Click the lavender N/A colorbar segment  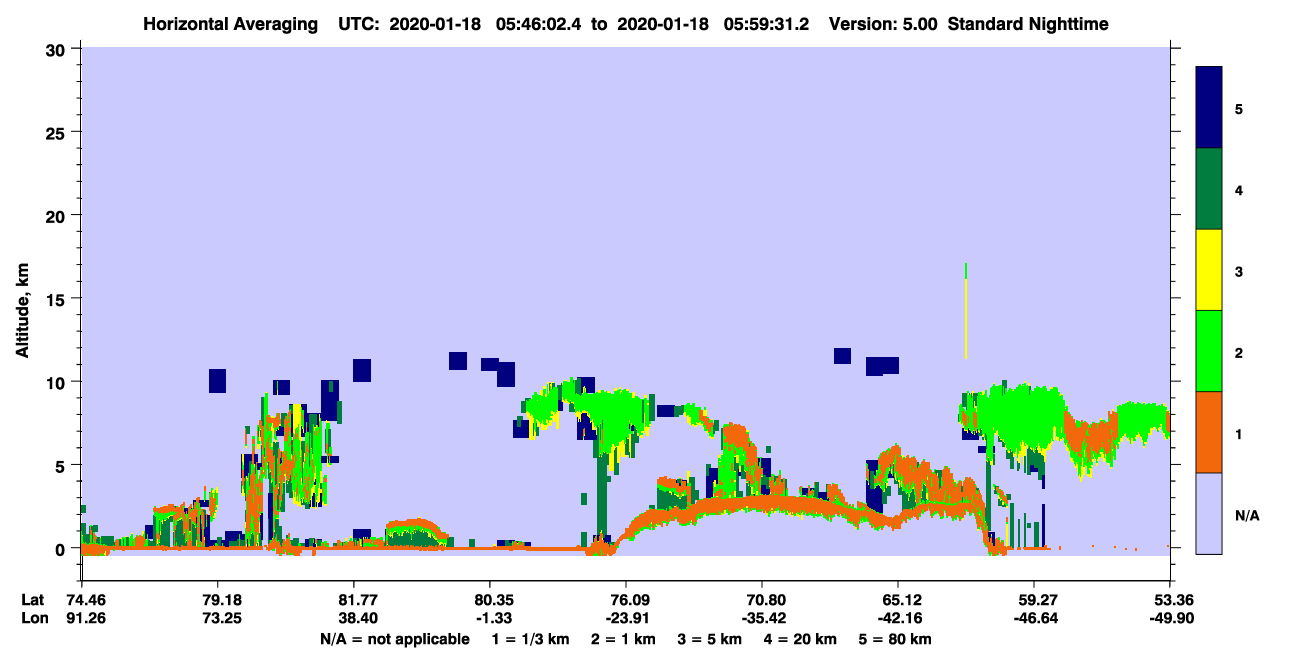click(x=1209, y=513)
